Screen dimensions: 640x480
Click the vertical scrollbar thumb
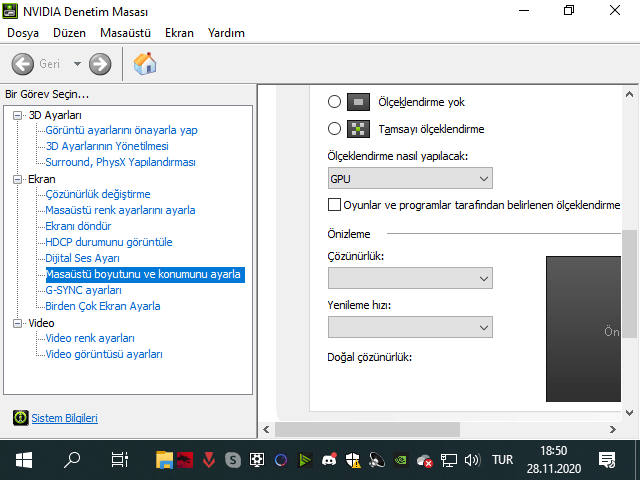coord(629,284)
